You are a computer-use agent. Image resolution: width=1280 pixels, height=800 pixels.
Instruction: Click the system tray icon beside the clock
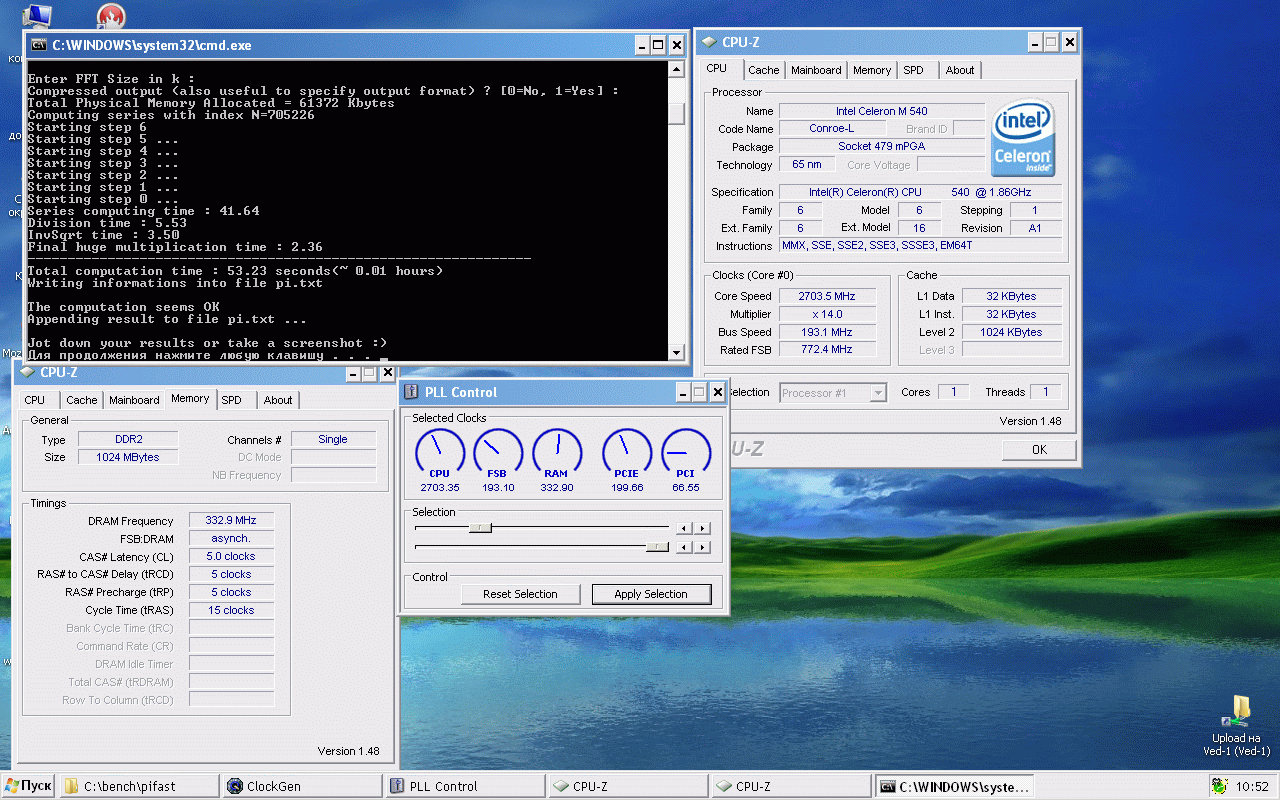click(x=1218, y=786)
